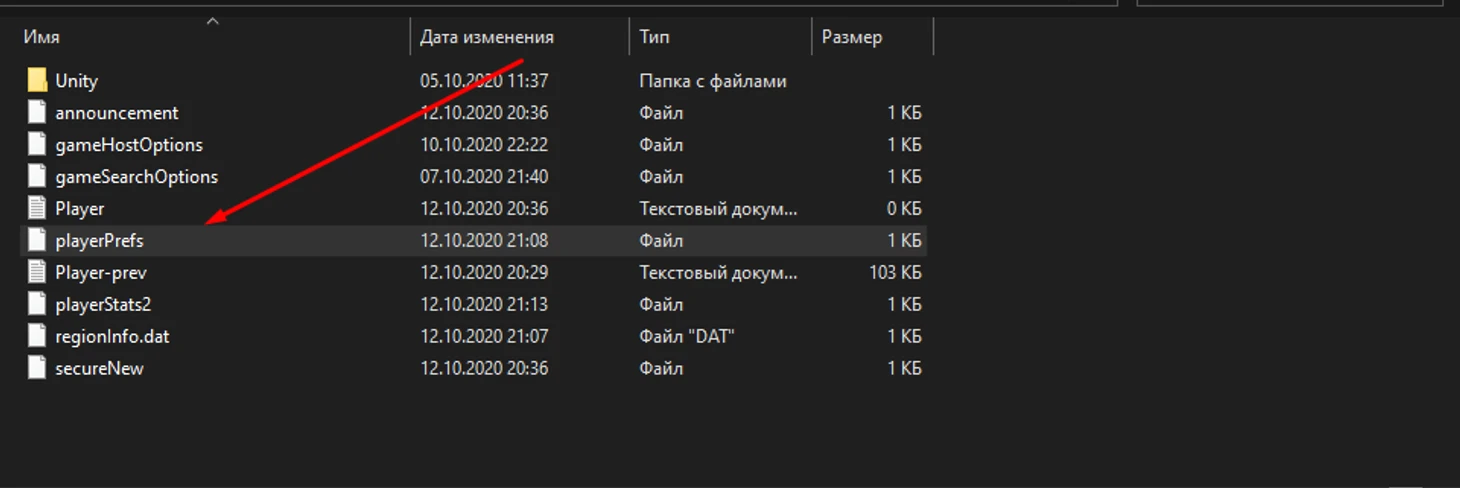Sort by Дата изменения column header
Image resolution: width=1460 pixels, height=488 pixels.
[x=486, y=37]
